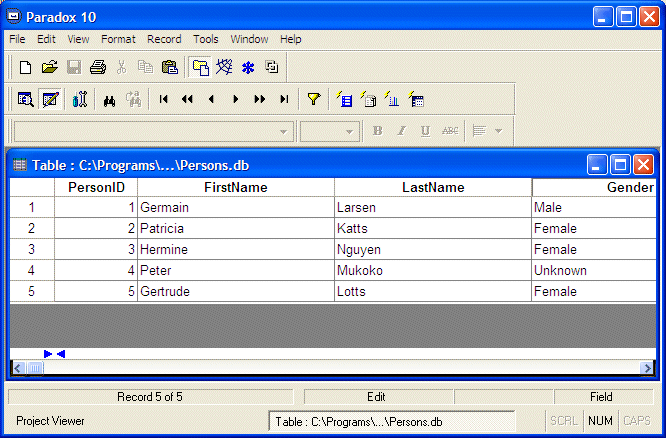
Task: Click the FirstName column header
Action: click(236, 187)
